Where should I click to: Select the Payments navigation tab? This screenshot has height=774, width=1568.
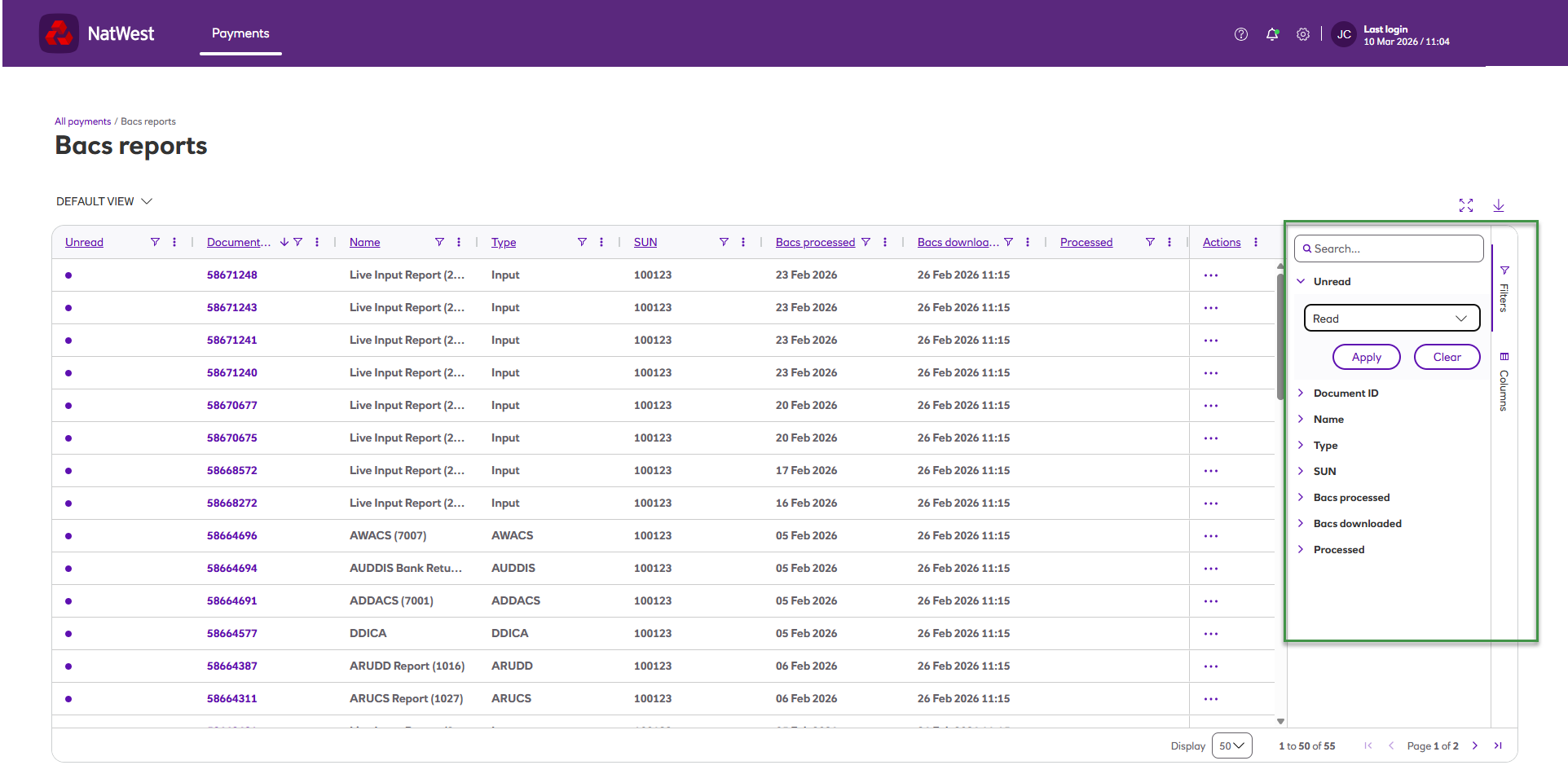[x=240, y=33]
